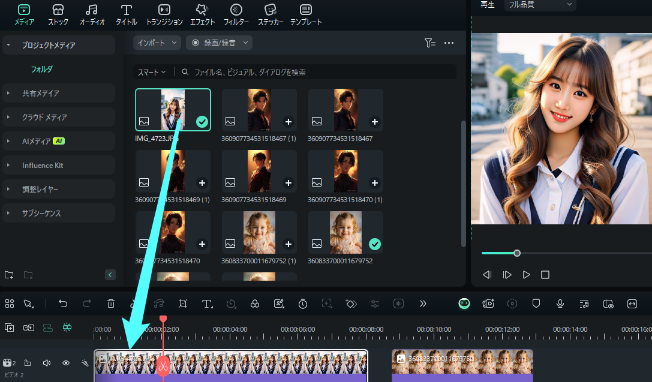This screenshot has width=652, height=382.
Task: Open the green AI Copilot robot icon
Action: [464, 303]
